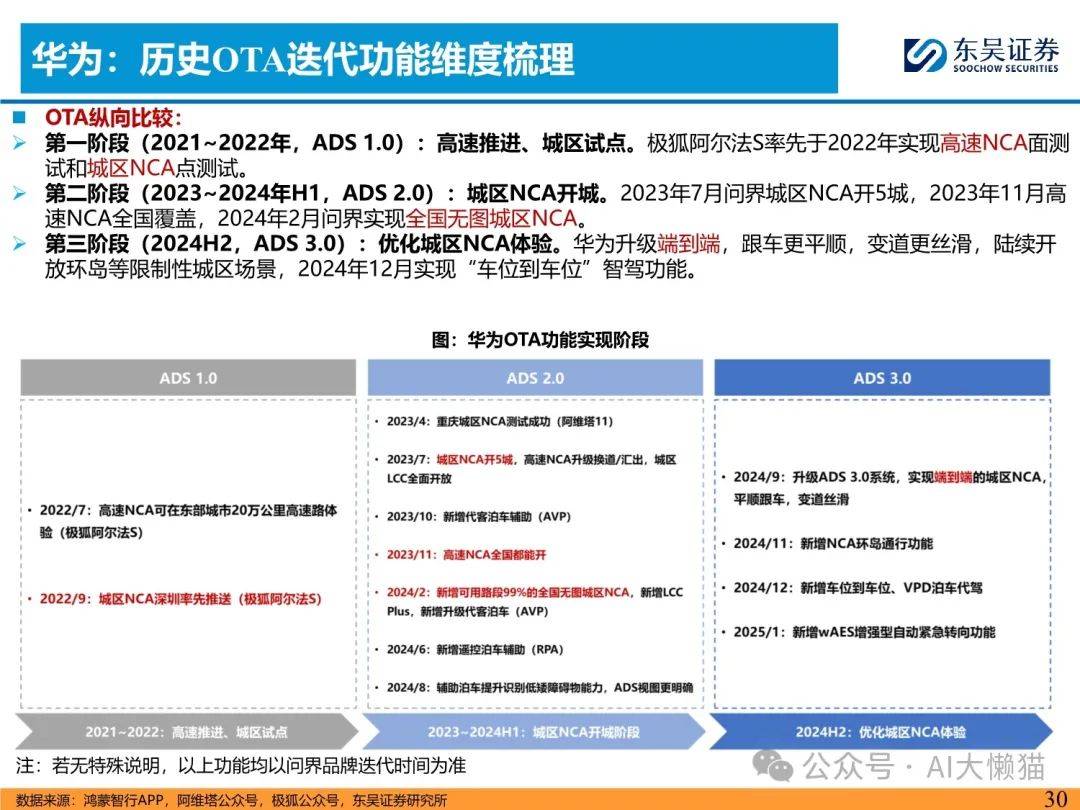Click the arrow "2023~2024H1: 城区NCA开城阶段"
1080x810 pixels.
point(534,731)
